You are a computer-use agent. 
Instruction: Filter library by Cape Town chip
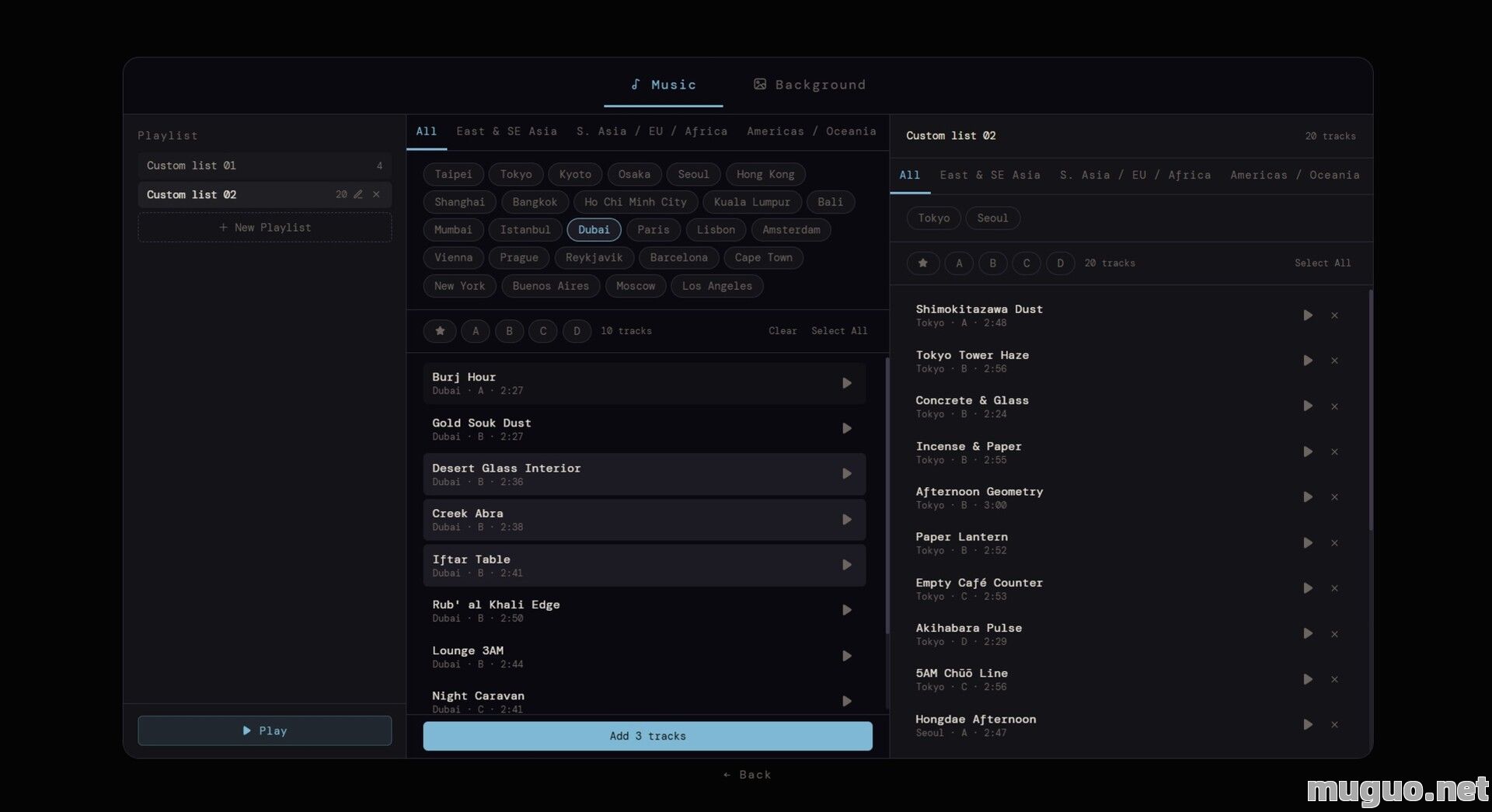coord(763,257)
